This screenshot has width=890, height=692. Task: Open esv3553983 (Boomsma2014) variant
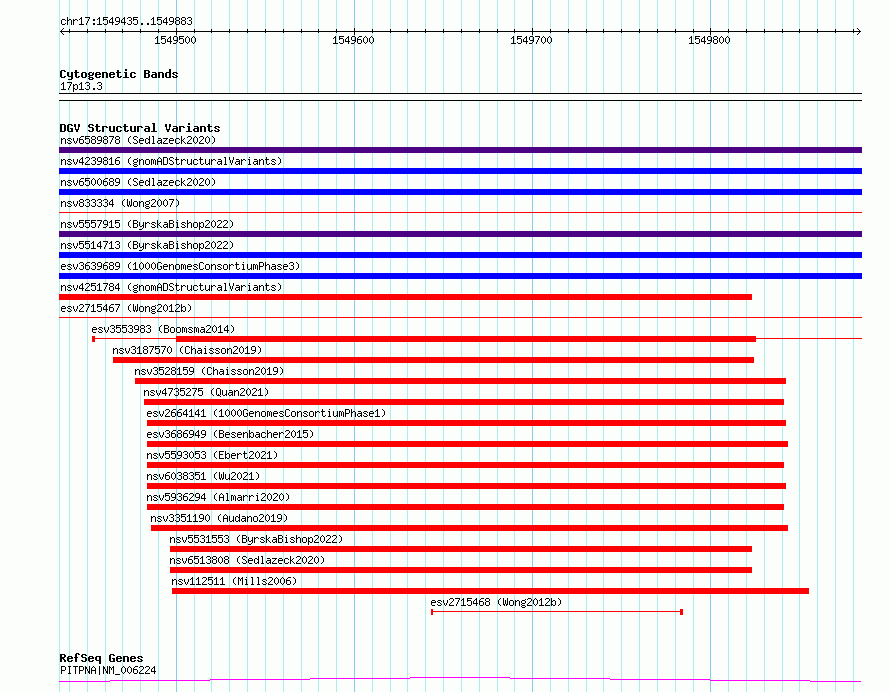163,329
